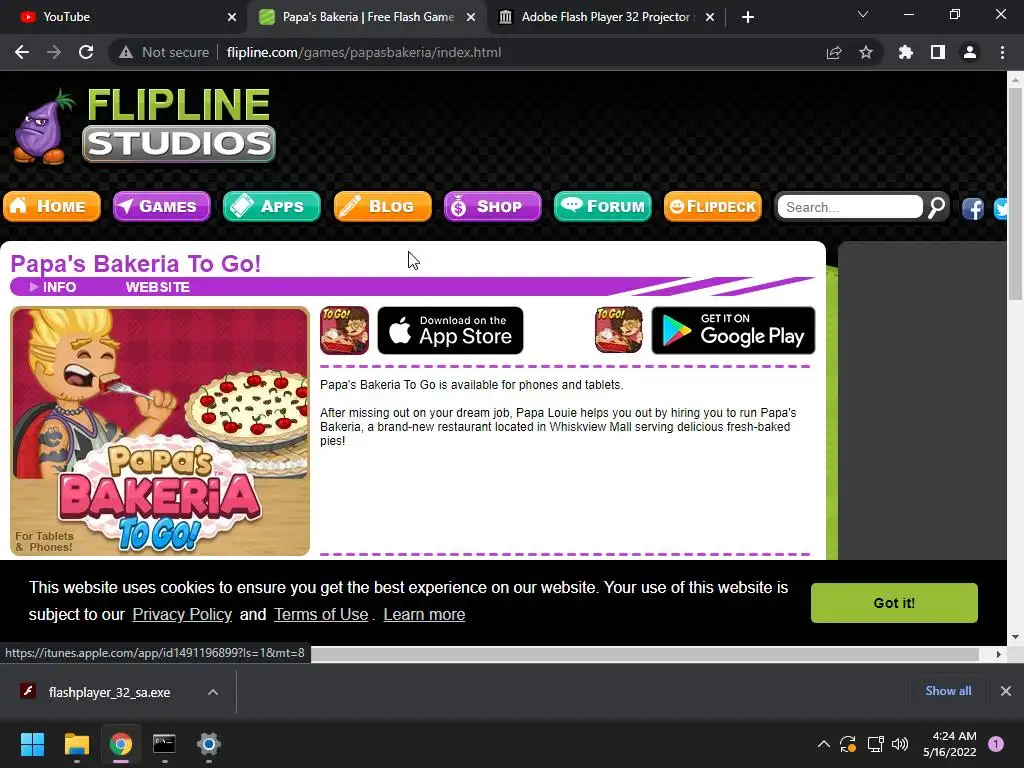Click Get it on Google Play badge

733,330
